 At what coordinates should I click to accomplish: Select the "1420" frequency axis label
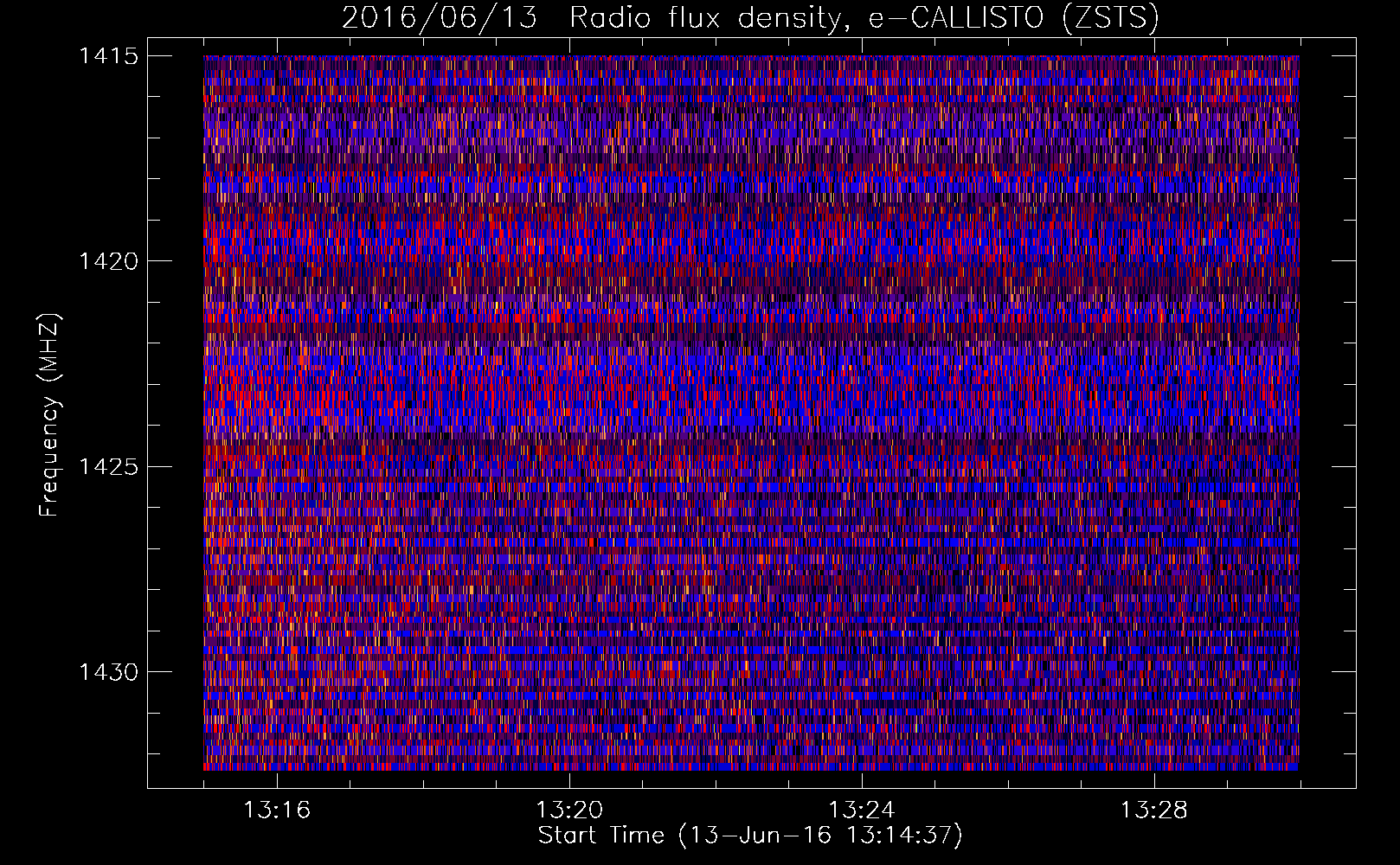(109, 260)
